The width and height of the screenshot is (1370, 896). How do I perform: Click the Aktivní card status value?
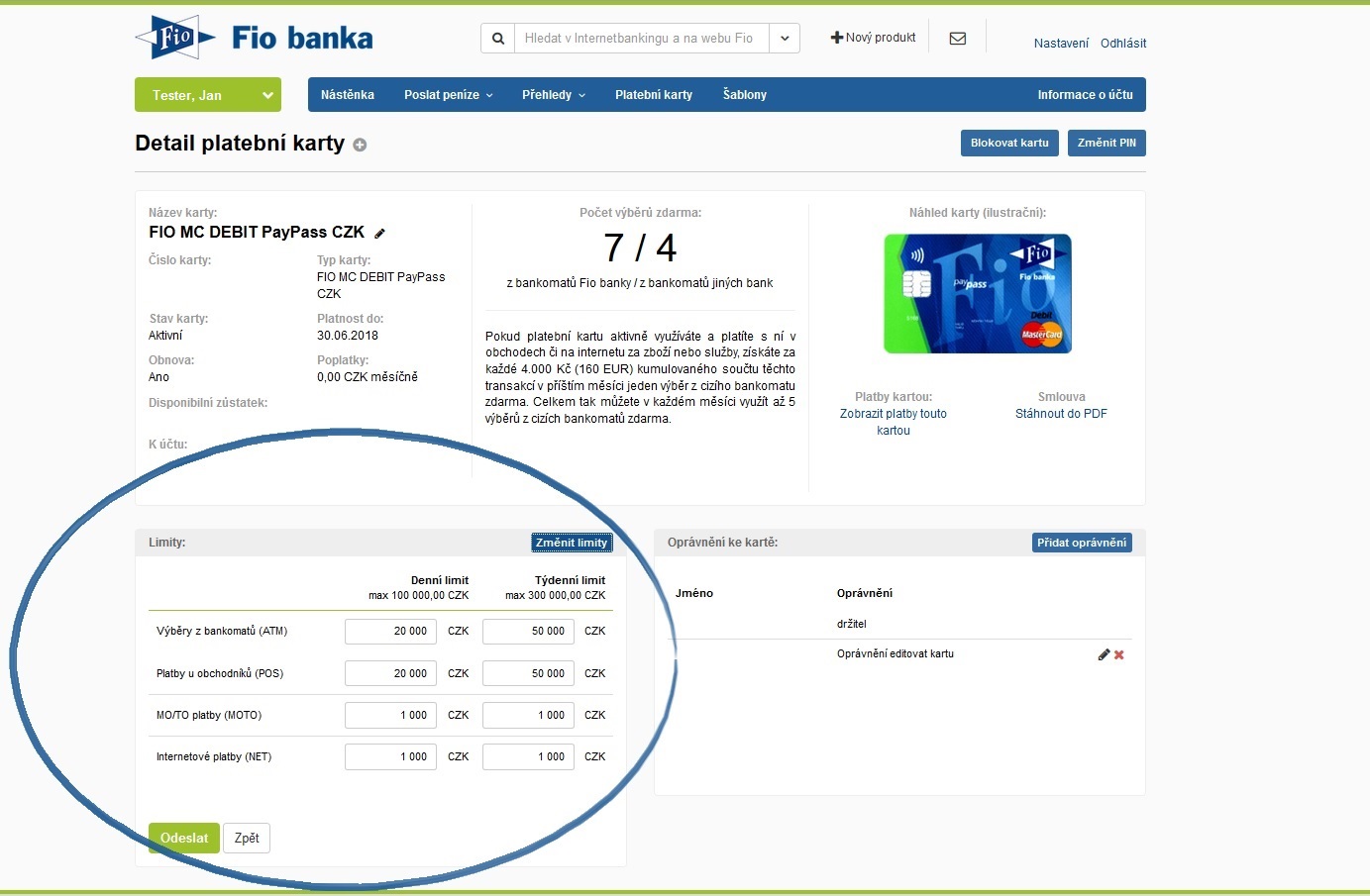165,336
